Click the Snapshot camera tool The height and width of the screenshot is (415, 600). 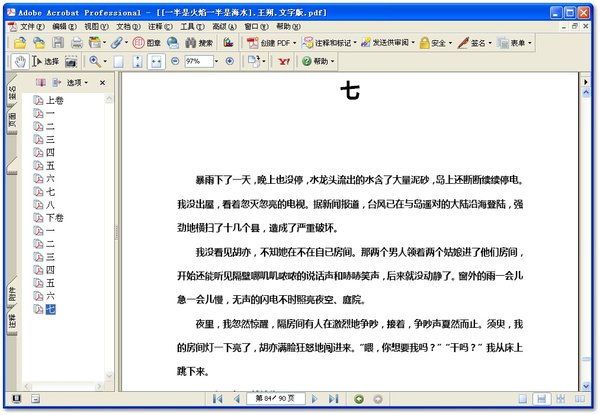pos(71,61)
